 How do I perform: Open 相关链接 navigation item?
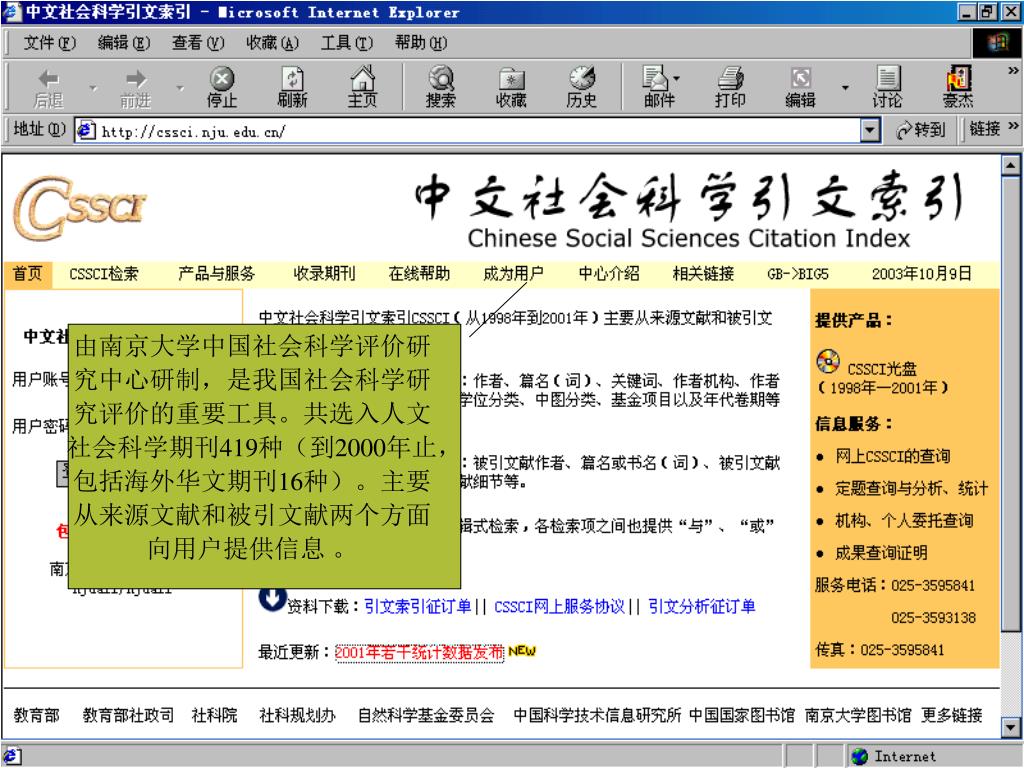coord(703,274)
